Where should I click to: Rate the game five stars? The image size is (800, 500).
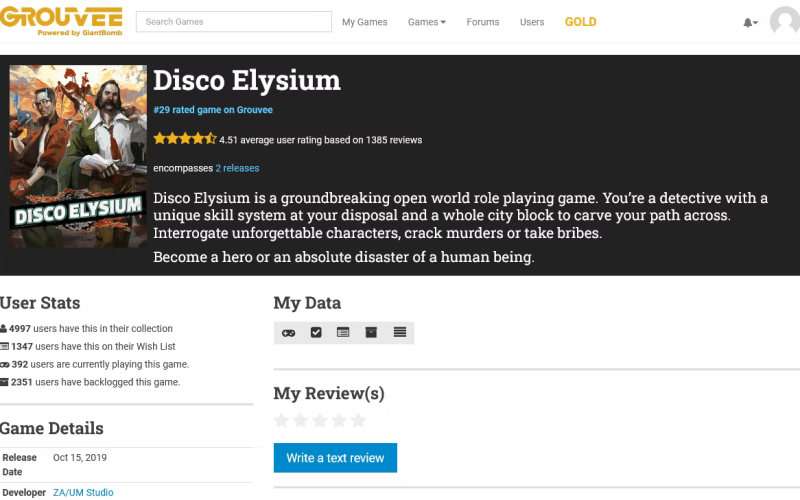359,420
